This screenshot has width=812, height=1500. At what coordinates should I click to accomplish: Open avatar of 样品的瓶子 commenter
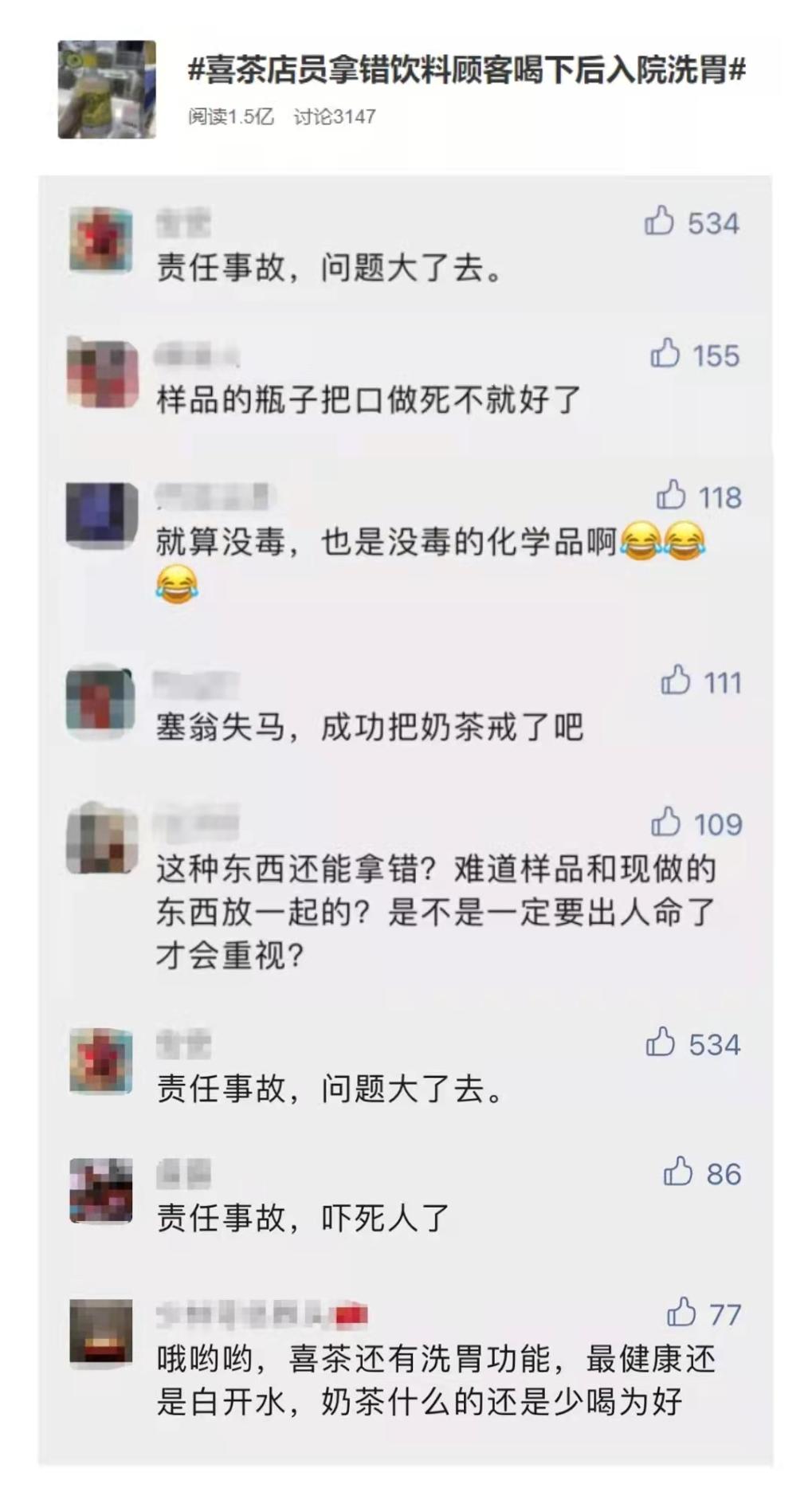[102, 374]
